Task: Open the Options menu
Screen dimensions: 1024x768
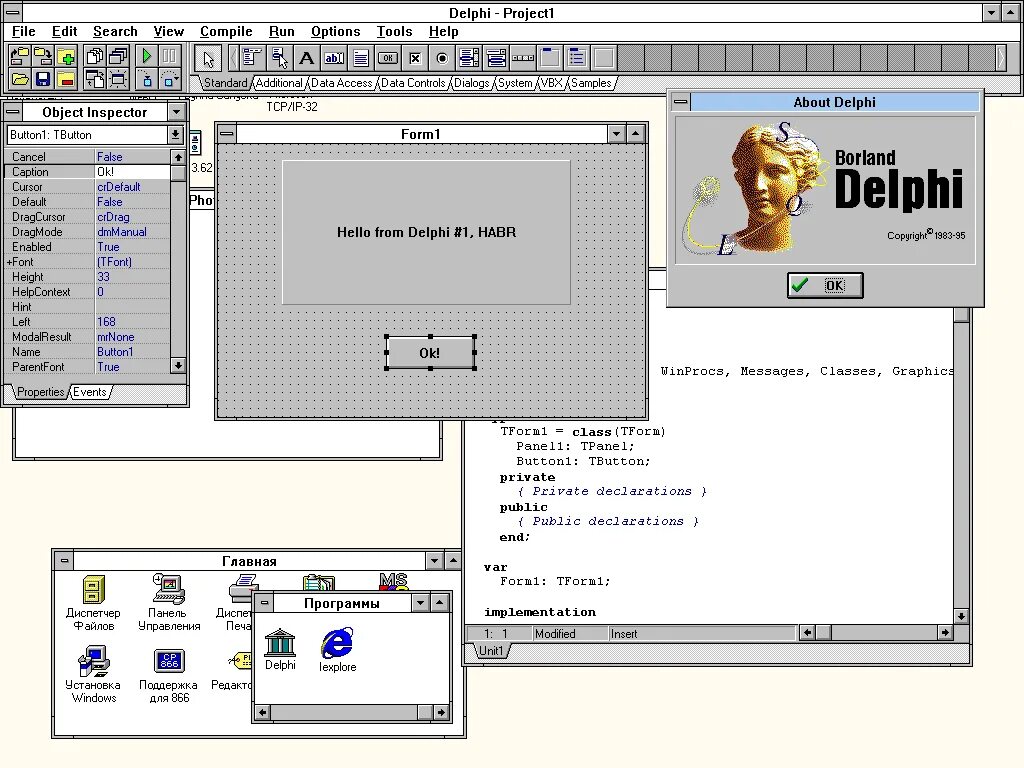Action: [x=336, y=31]
